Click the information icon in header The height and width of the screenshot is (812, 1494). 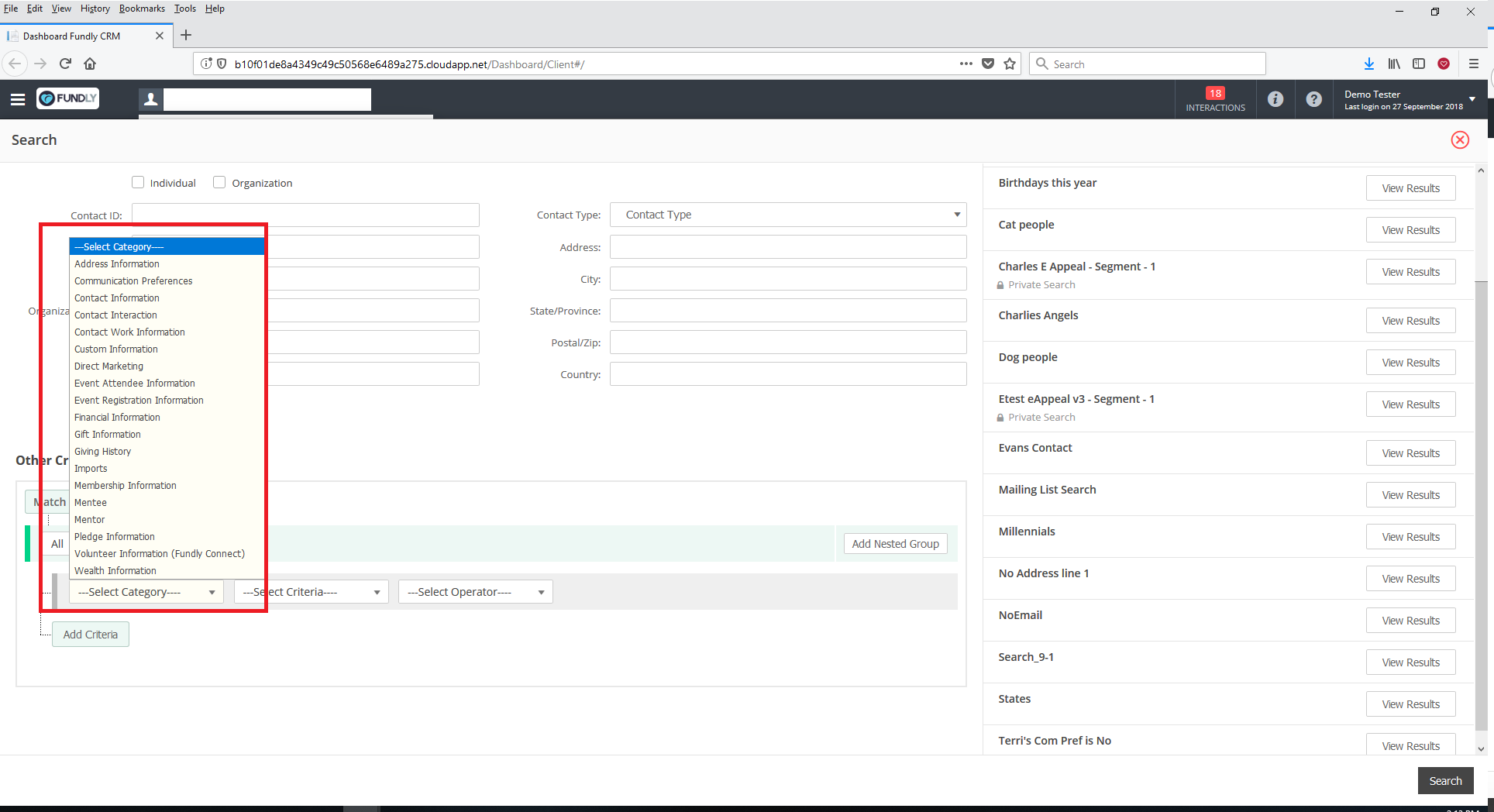tap(1275, 99)
